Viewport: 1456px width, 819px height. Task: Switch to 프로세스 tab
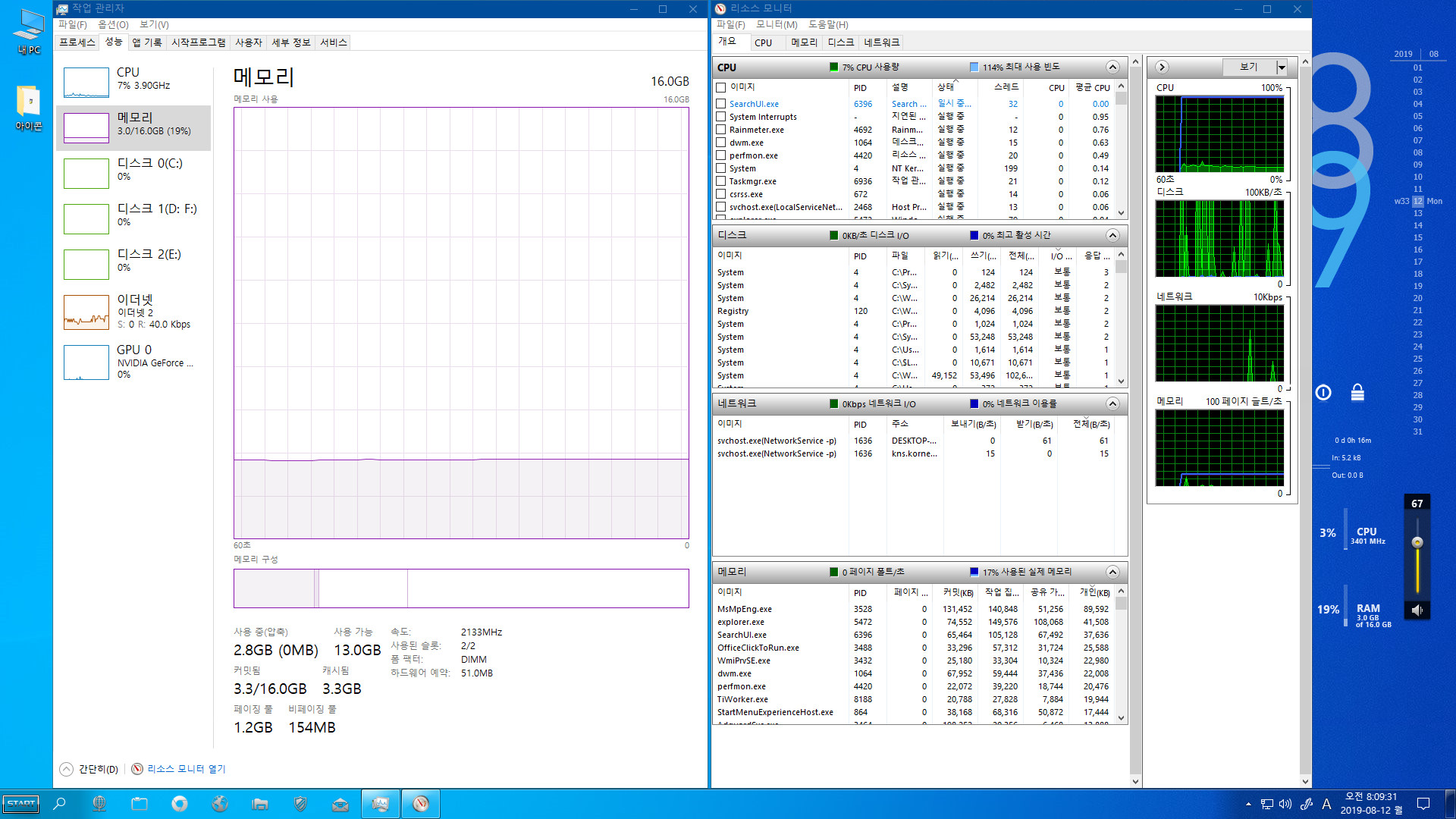click(x=77, y=42)
